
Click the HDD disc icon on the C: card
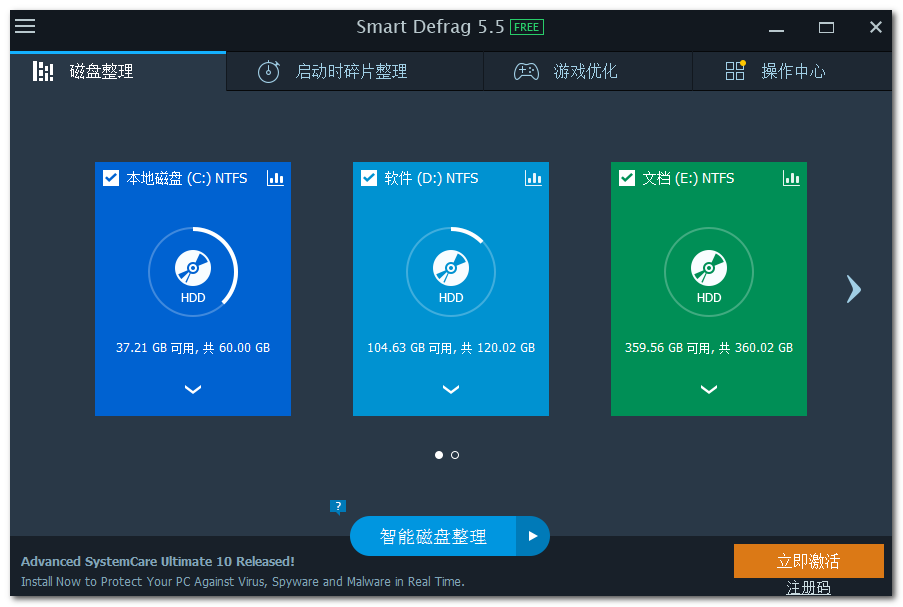(x=193, y=268)
